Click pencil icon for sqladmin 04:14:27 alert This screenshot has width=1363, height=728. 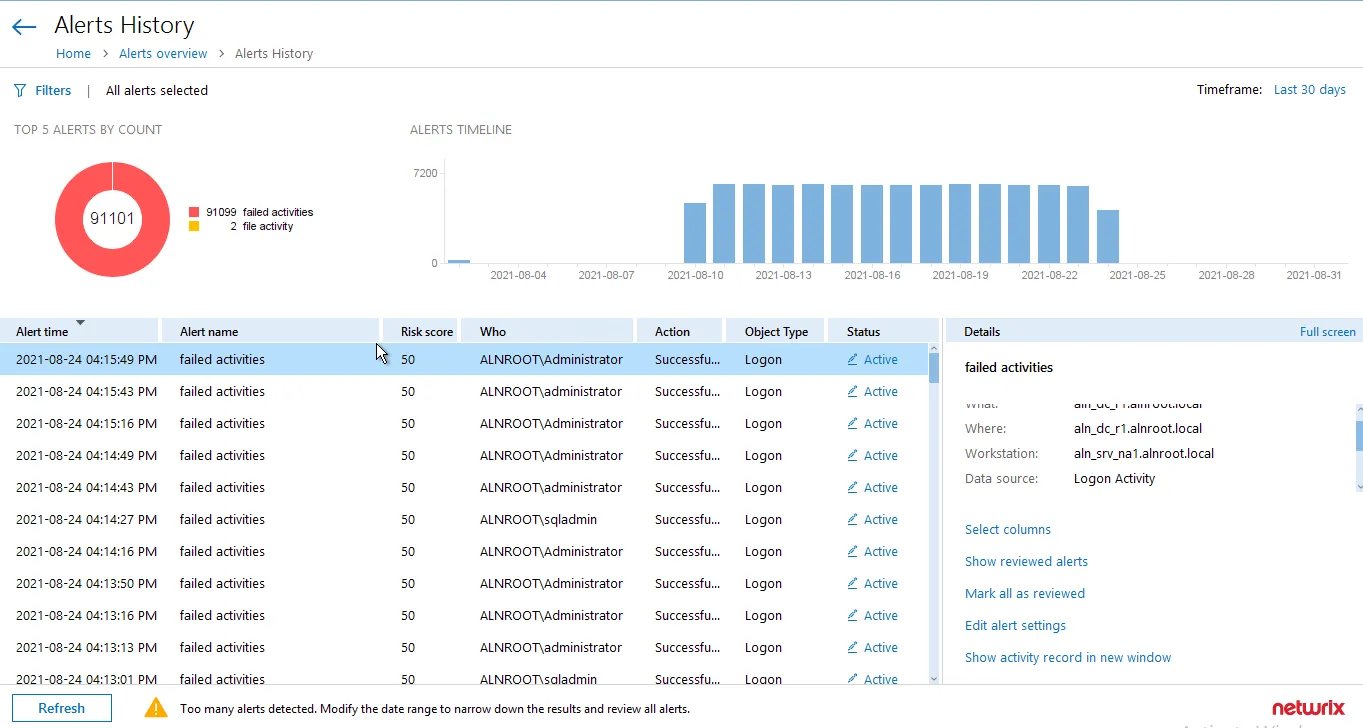(853, 519)
